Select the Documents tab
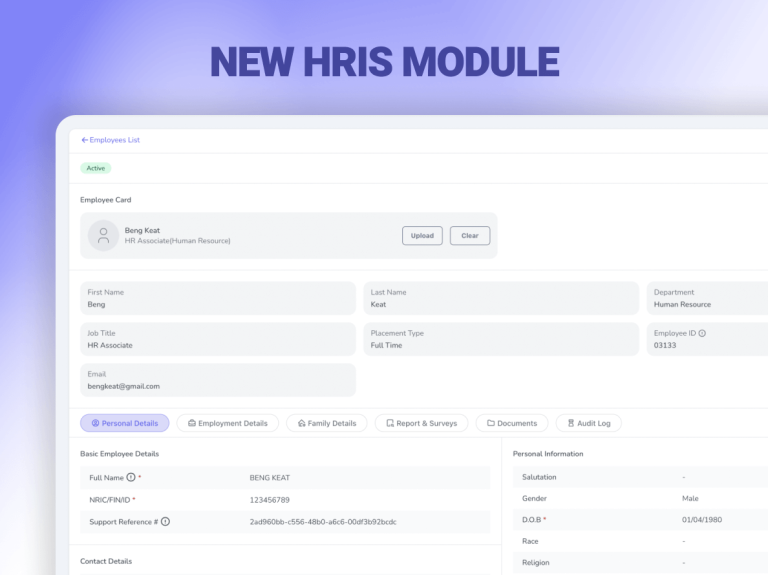This screenshot has width=768, height=575. (512, 423)
